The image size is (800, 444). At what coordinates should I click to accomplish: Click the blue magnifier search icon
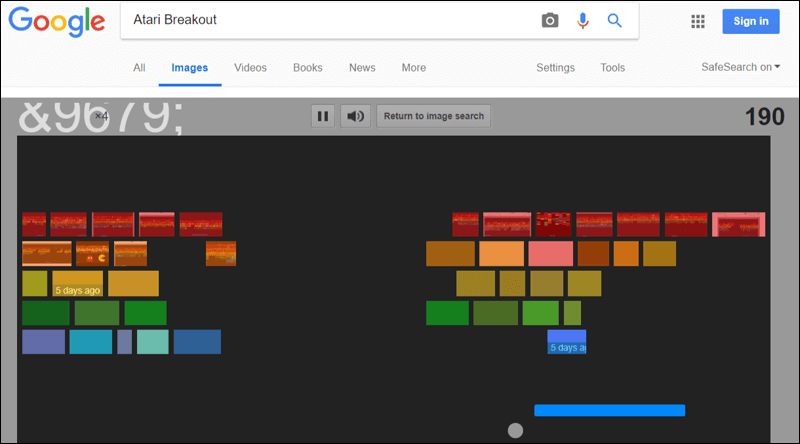(x=615, y=21)
